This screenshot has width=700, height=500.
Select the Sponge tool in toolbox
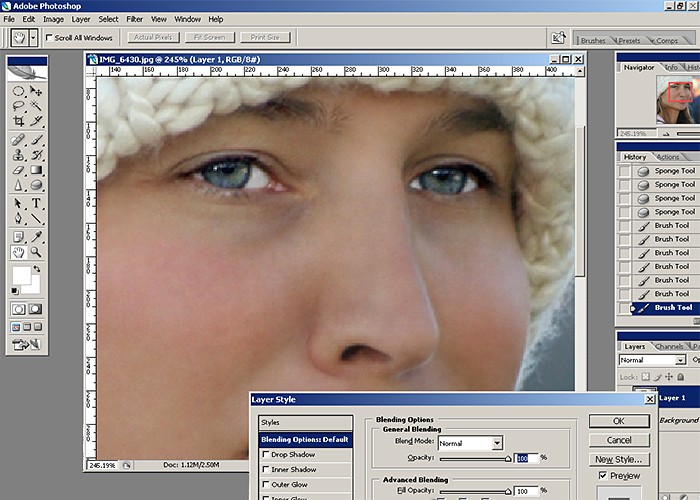(x=36, y=184)
